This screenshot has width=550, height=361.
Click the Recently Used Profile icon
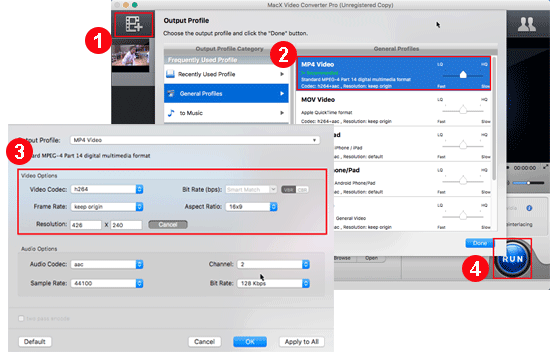[170, 74]
